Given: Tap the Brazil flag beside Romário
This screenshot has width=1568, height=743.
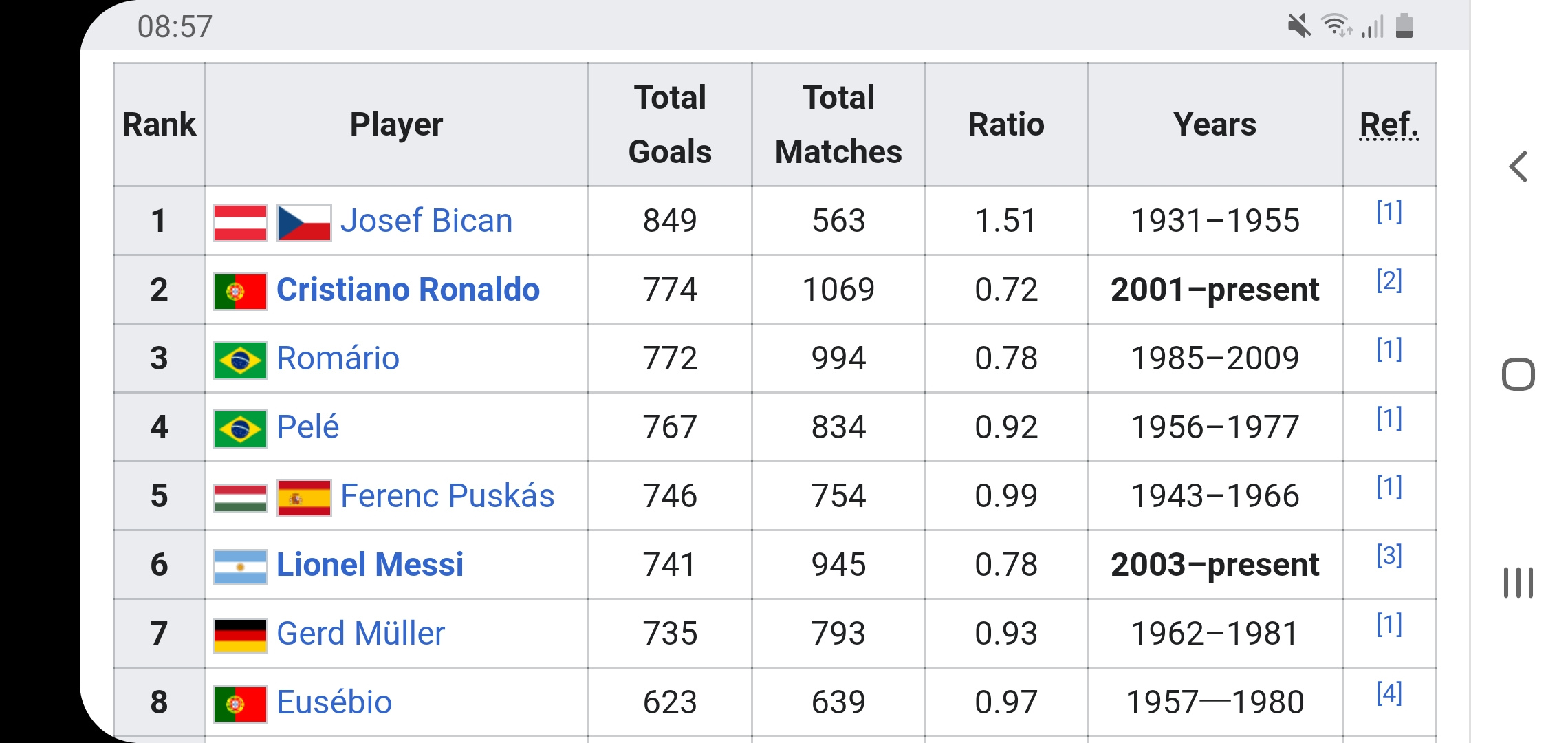Looking at the screenshot, I should pyautogui.click(x=240, y=360).
